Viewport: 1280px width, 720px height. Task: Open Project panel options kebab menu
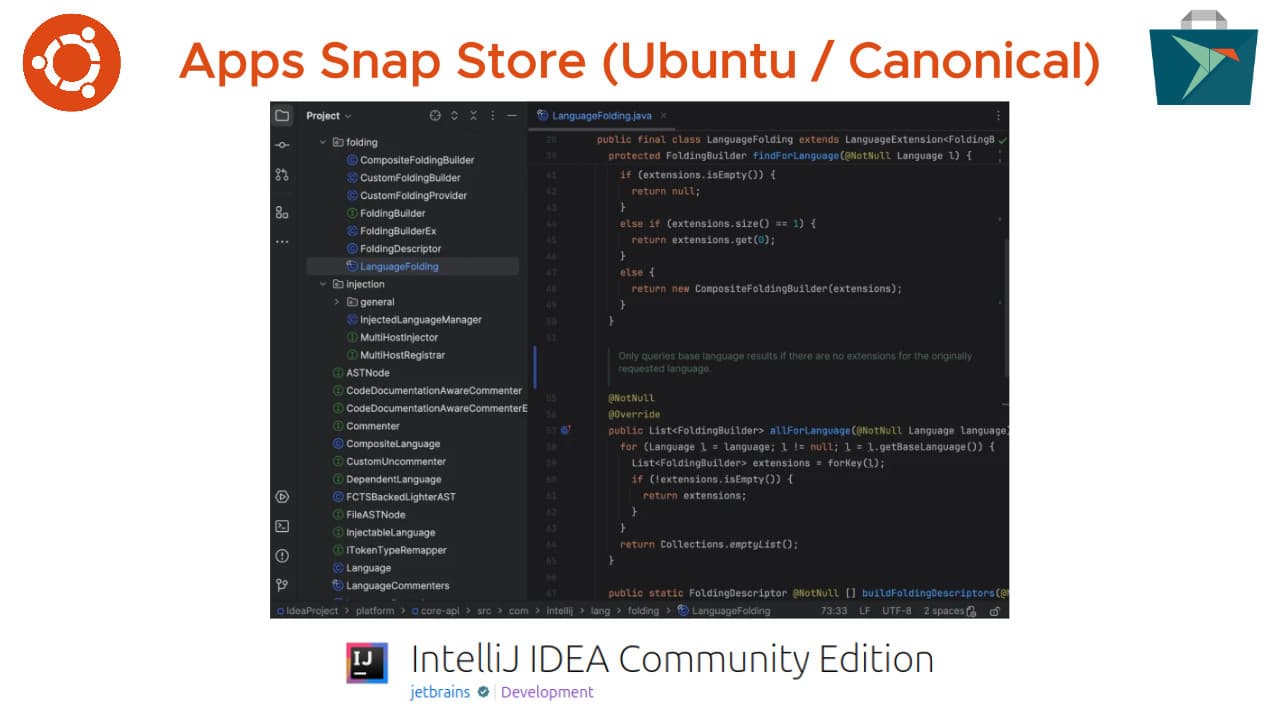click(492, 116)
